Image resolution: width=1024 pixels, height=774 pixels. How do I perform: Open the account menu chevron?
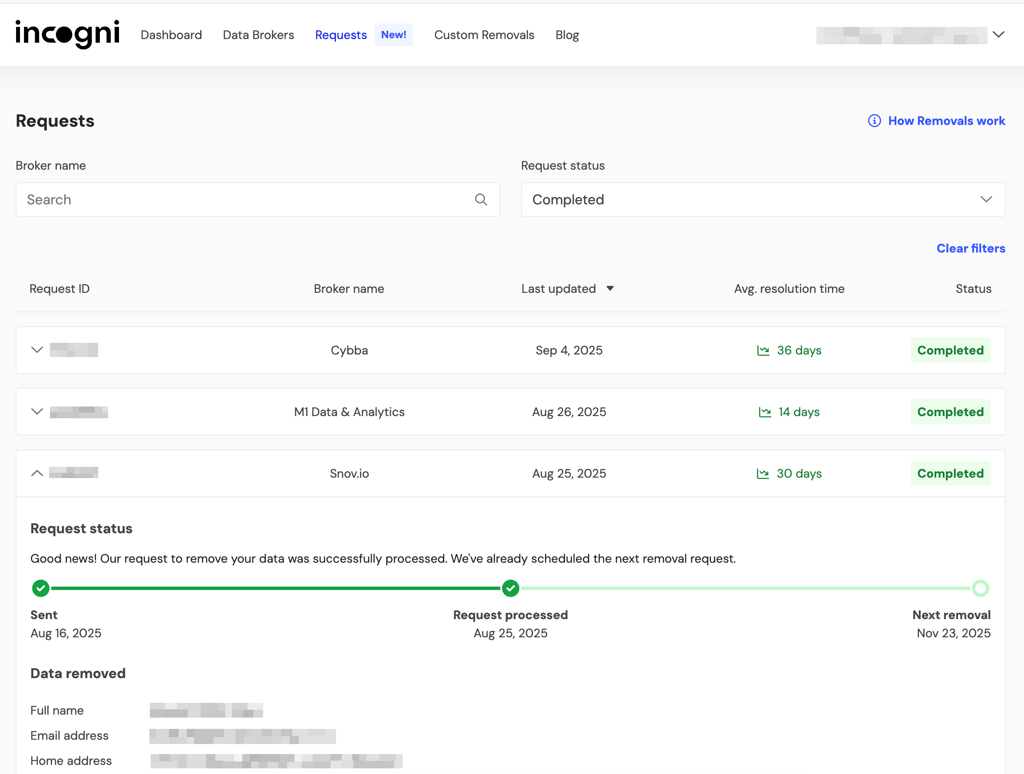pyautogui.click(x=999, y=35)
